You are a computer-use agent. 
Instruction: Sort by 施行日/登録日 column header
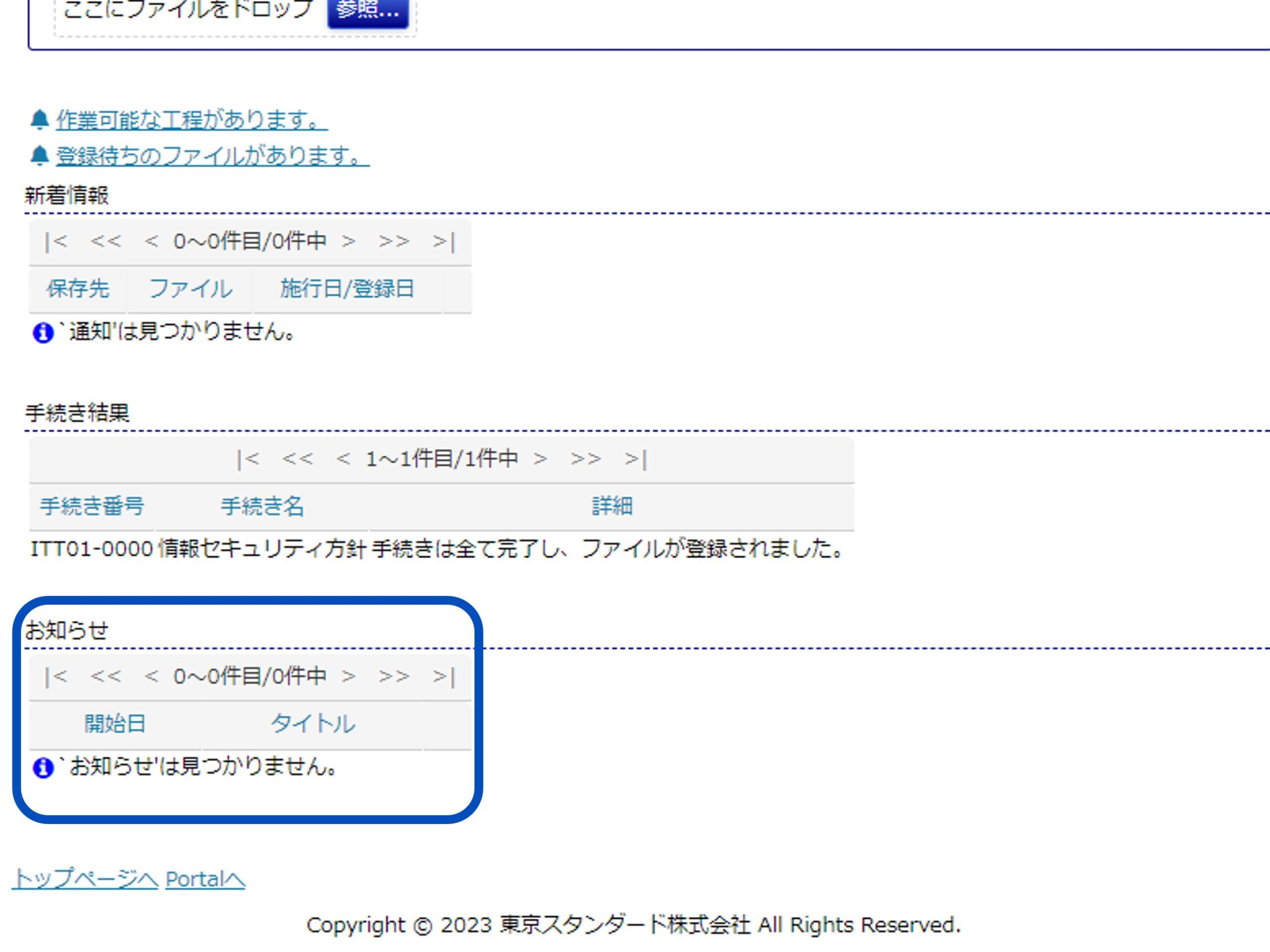click(347, 289)
